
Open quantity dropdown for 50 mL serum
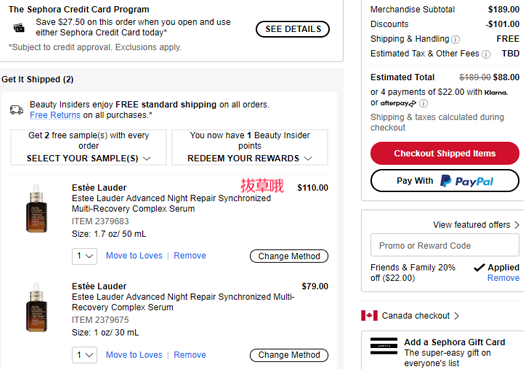click(x=84, y=256)
